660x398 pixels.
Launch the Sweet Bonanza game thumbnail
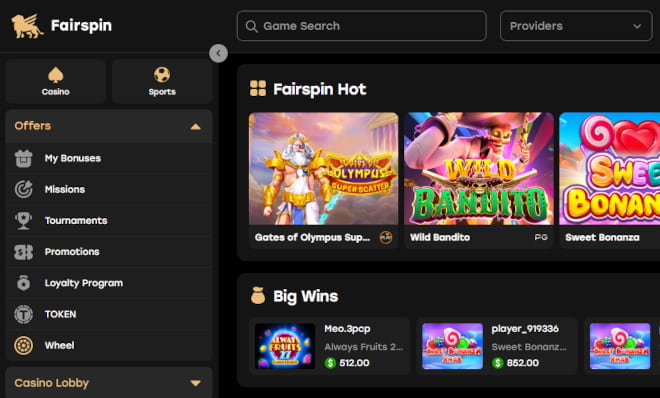(x=609, y=169)
